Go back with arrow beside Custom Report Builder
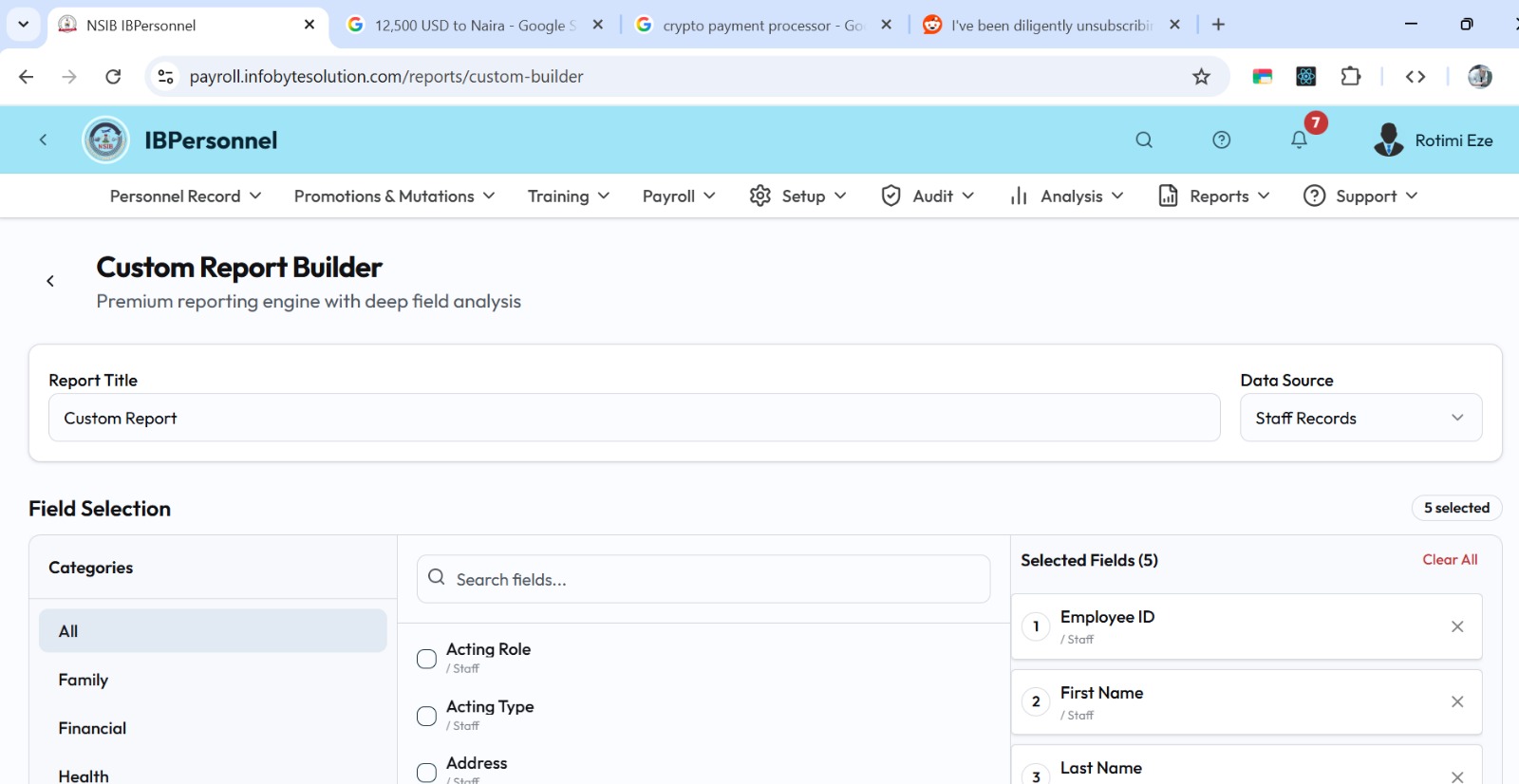 pyautogui.click(x=50, y=281)
